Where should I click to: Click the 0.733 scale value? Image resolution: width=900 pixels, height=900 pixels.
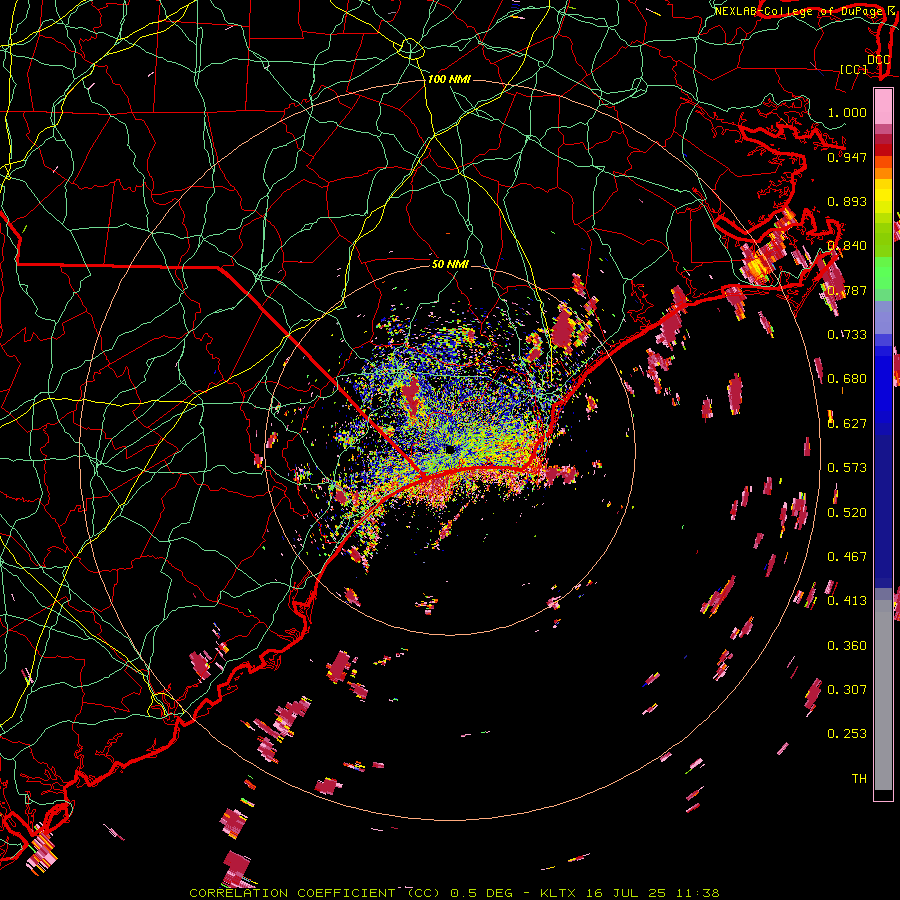pos(847,335)
